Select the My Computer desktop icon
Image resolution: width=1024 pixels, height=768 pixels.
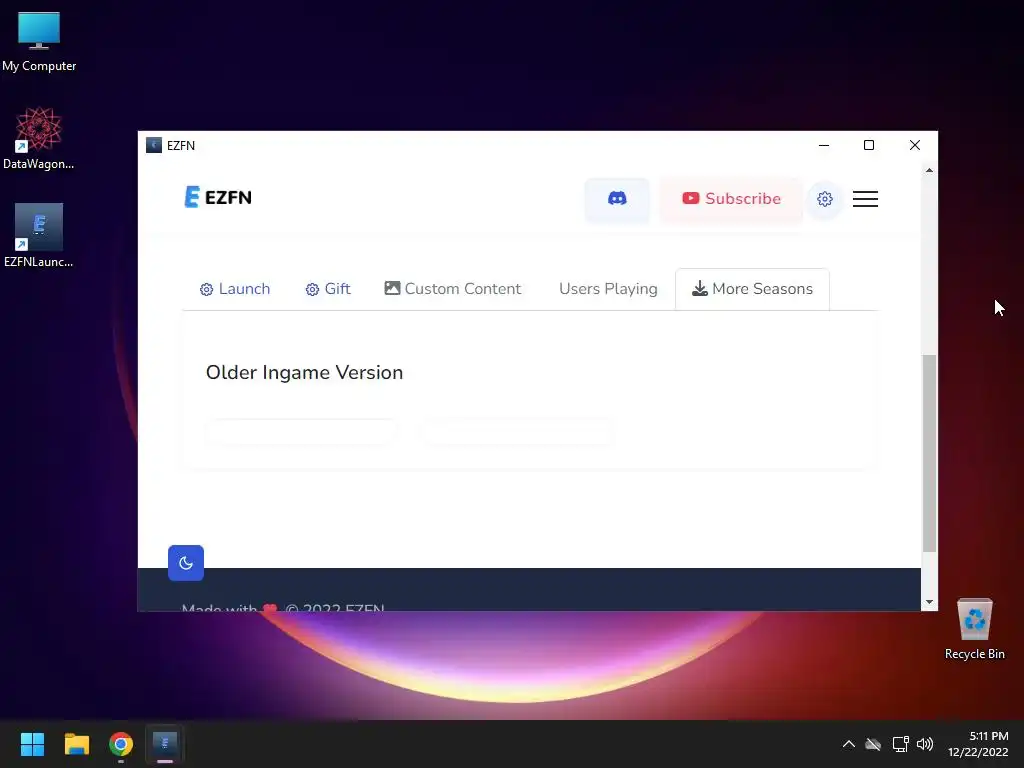click(39, 42)
